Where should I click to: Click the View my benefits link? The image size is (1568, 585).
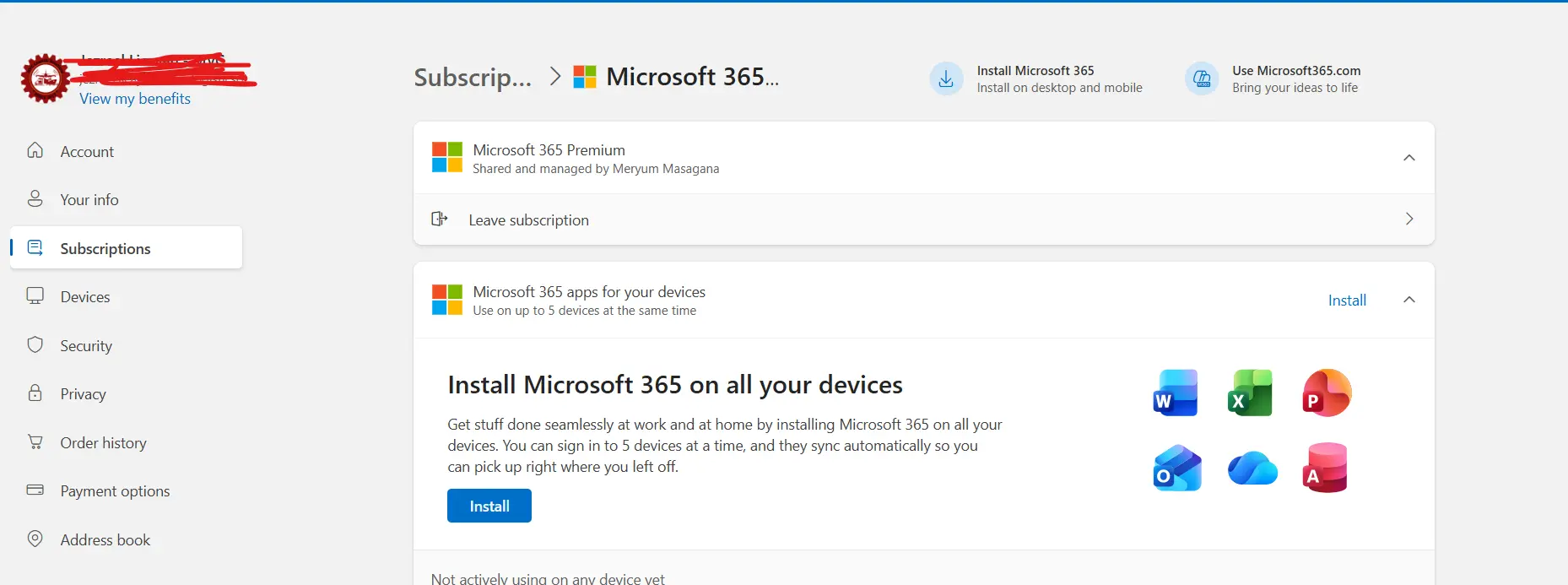click(x=135, y=99)
